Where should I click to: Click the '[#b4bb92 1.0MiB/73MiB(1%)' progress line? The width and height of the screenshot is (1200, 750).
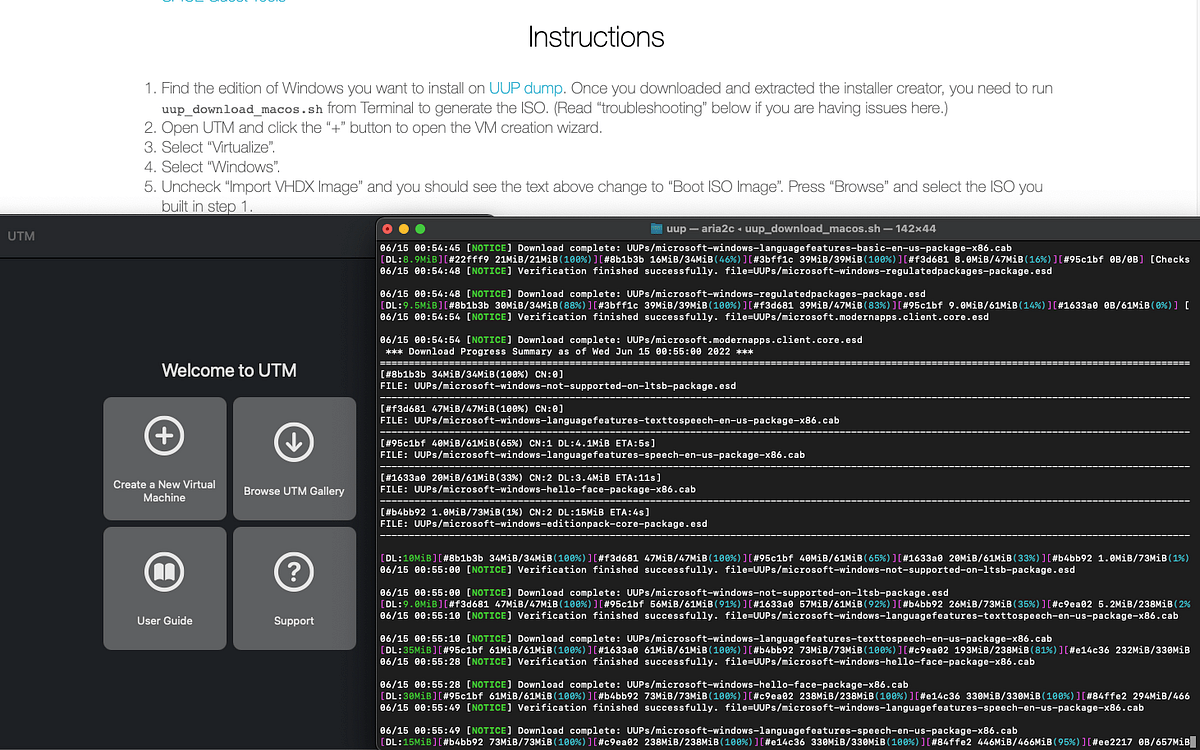coord(517,512)
